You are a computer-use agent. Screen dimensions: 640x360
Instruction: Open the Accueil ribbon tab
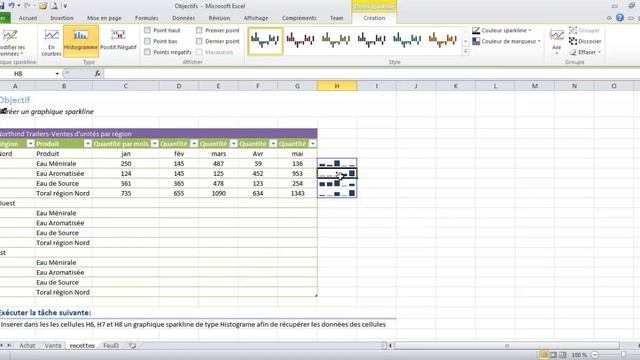click(x=28, y=18)
